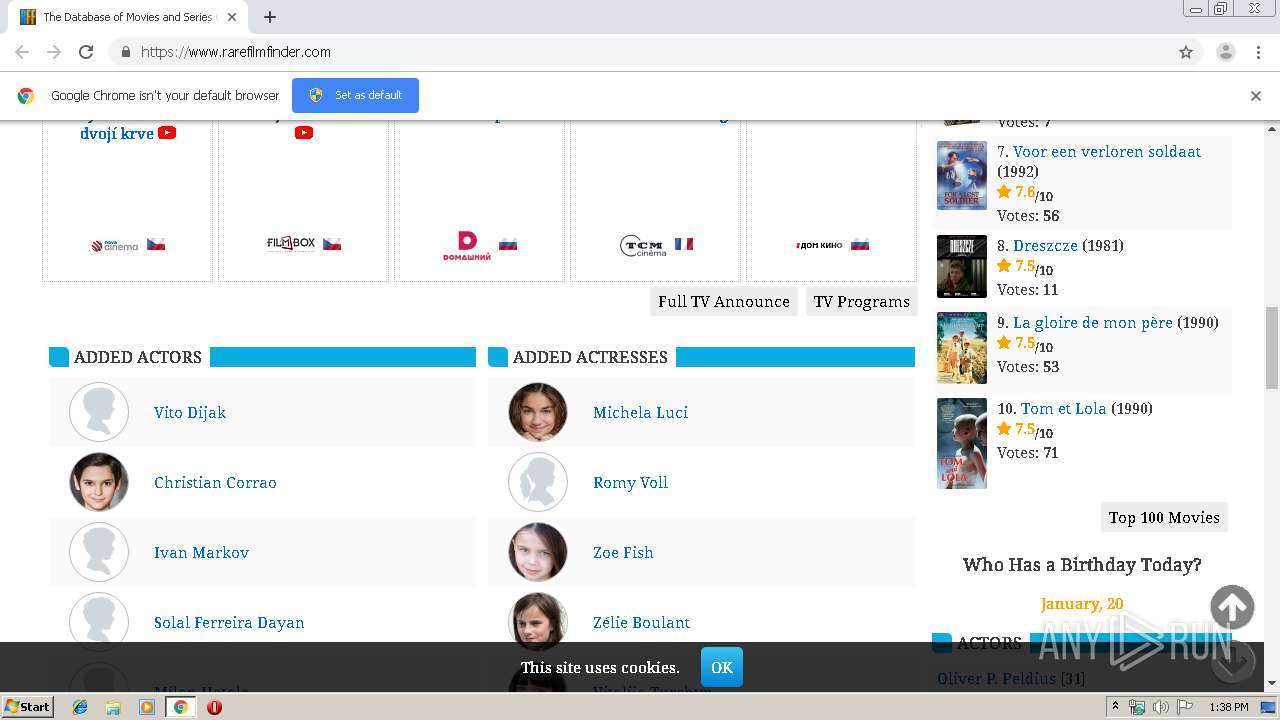Open the Tom et Lola link
1280x720 pixels.
pos(1063,408)
